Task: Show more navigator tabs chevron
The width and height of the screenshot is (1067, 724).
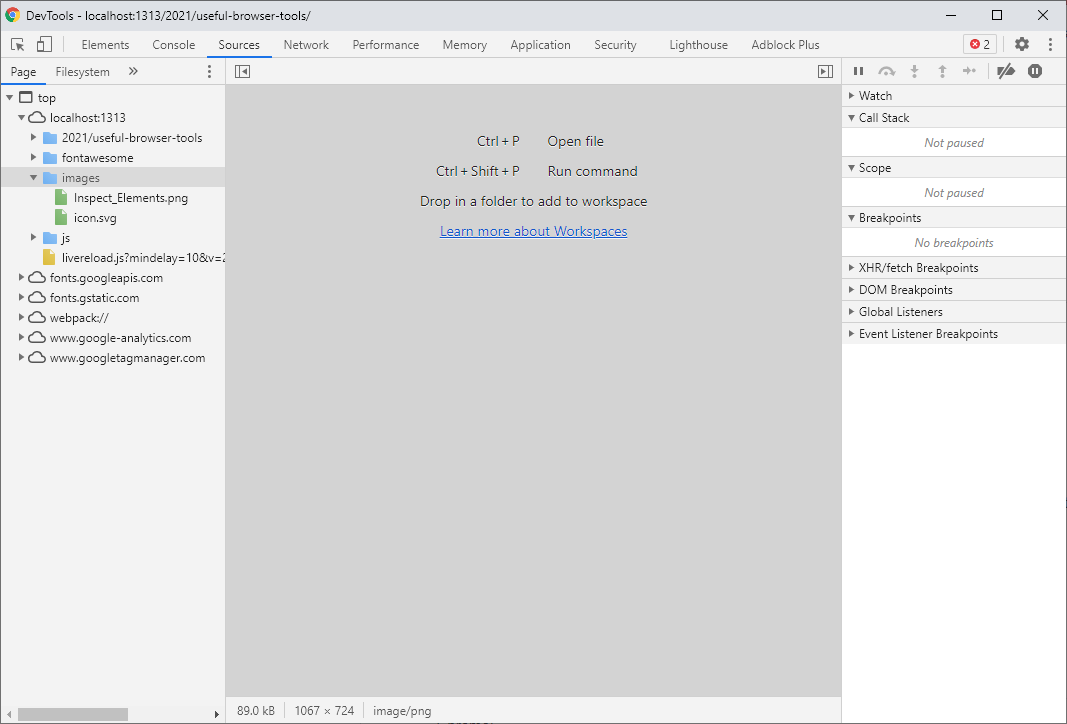Action: (x=133, y=71)
